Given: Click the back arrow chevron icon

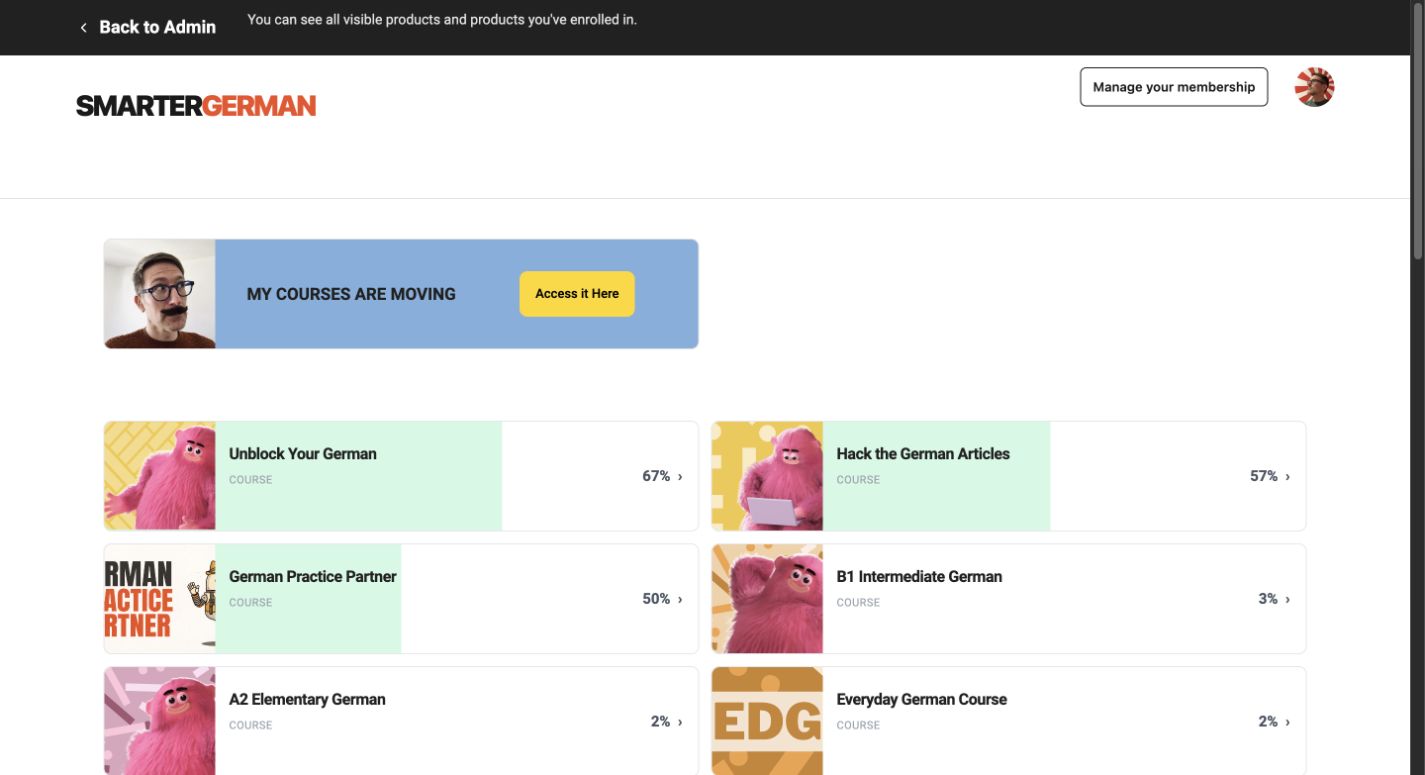Looking at the screenshot, I should (x=84, y=28).
